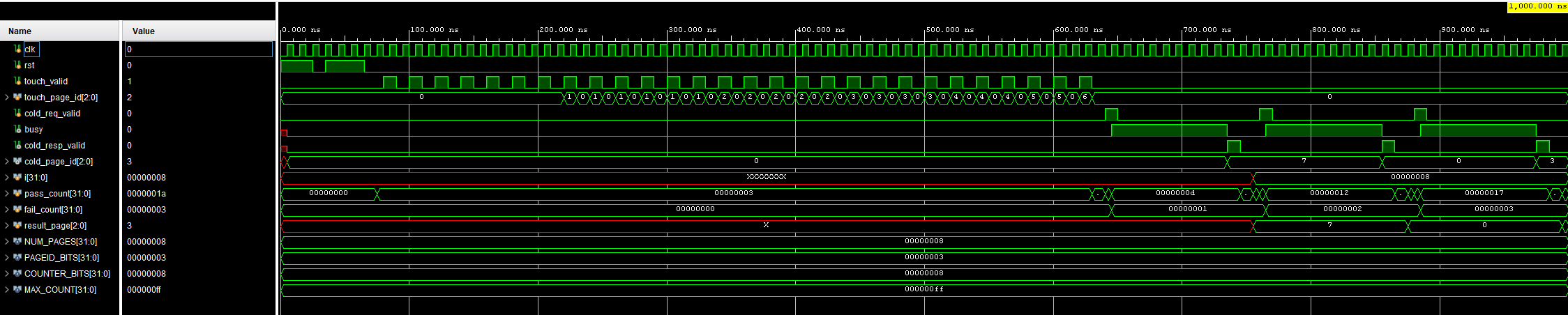Viewport: 1568px width, 315px height.
Task: Click the cold_req_valid signal icon
Action: pos(17,113)
